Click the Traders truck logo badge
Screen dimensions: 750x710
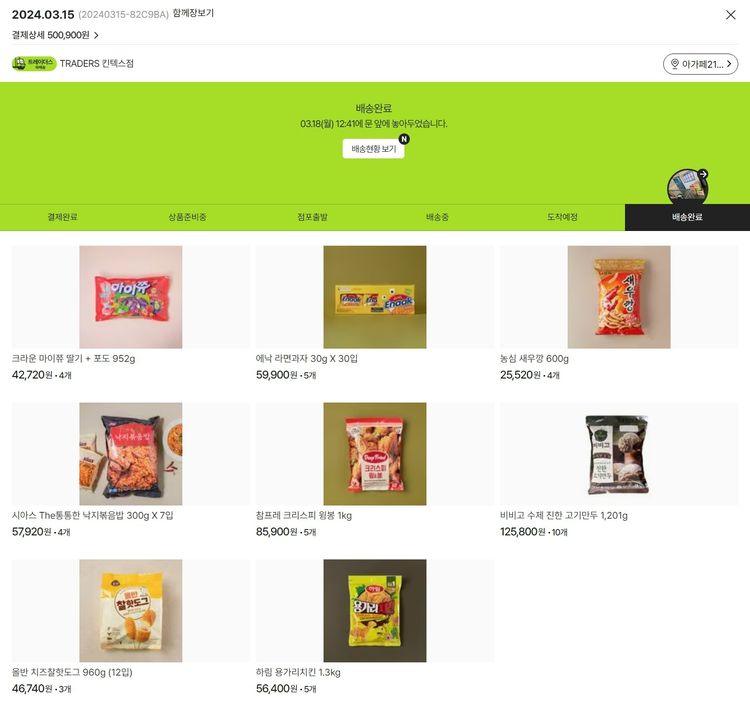coord(34,64)
